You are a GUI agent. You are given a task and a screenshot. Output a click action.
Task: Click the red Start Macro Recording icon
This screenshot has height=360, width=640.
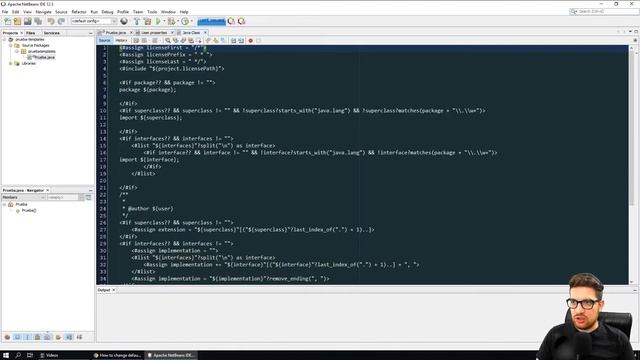click(x=251, y=40)
